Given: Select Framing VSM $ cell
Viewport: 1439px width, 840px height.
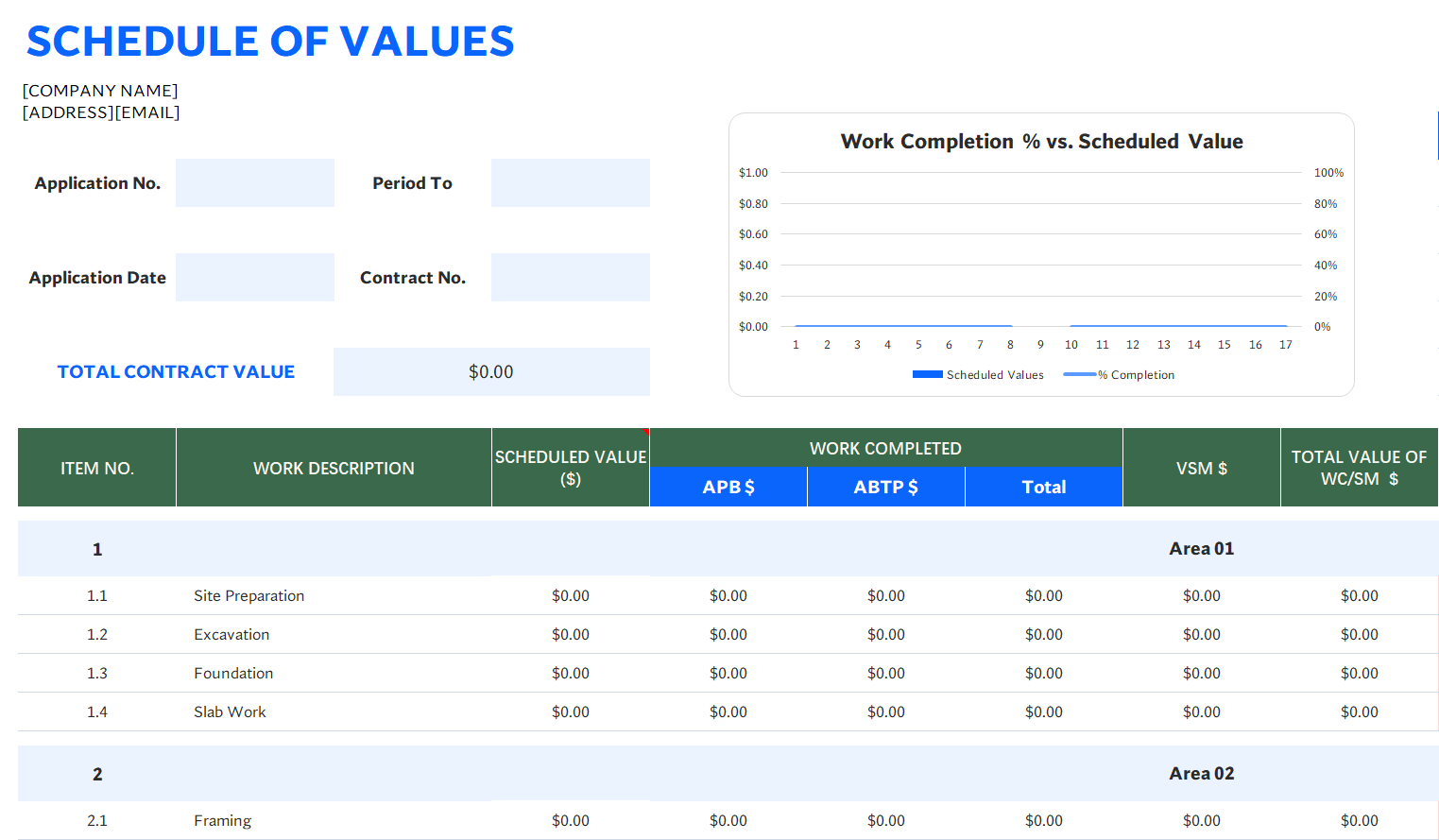Looking at the screenshot, I should coord(1202,821).
